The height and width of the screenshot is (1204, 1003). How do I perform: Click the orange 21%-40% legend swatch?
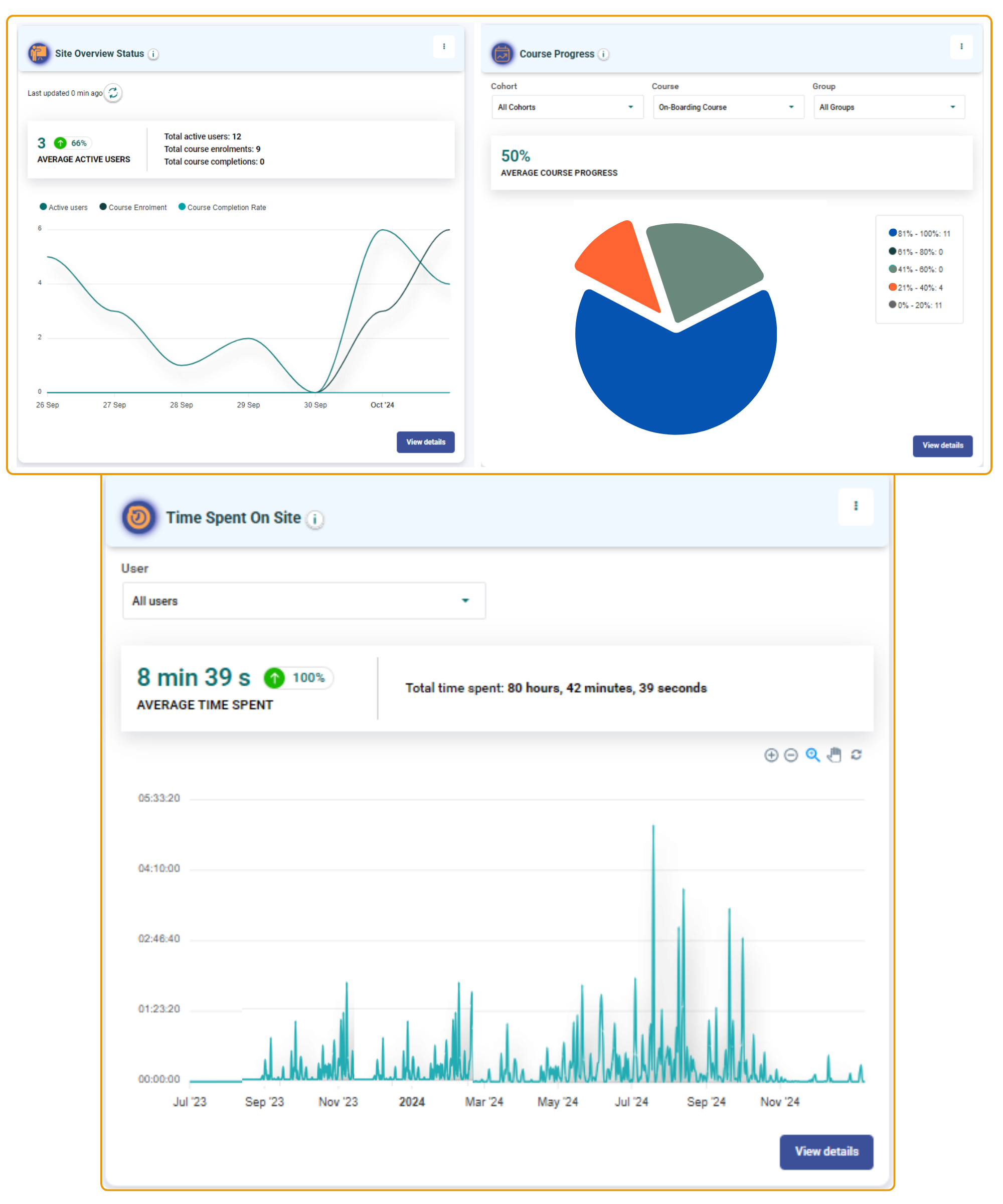pos(892,287)
